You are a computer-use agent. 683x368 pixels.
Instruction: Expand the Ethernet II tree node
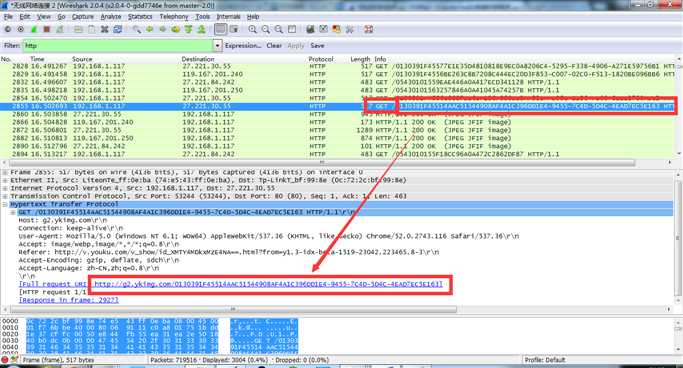point(5,180)
